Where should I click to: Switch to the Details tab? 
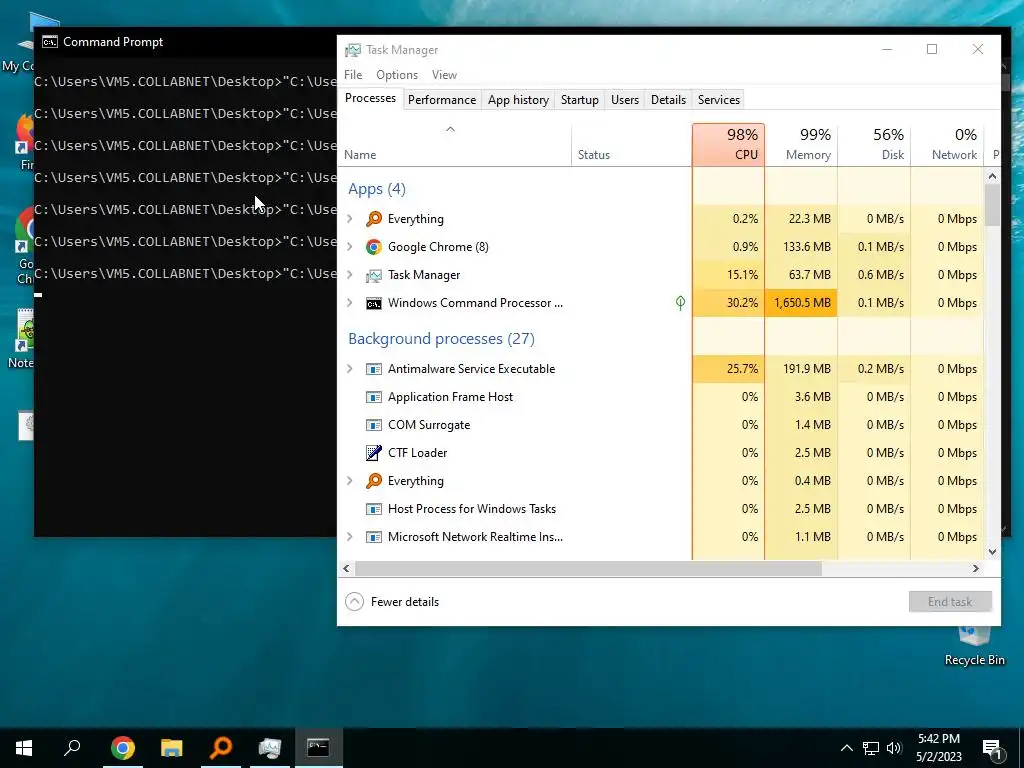click(669, 100)
